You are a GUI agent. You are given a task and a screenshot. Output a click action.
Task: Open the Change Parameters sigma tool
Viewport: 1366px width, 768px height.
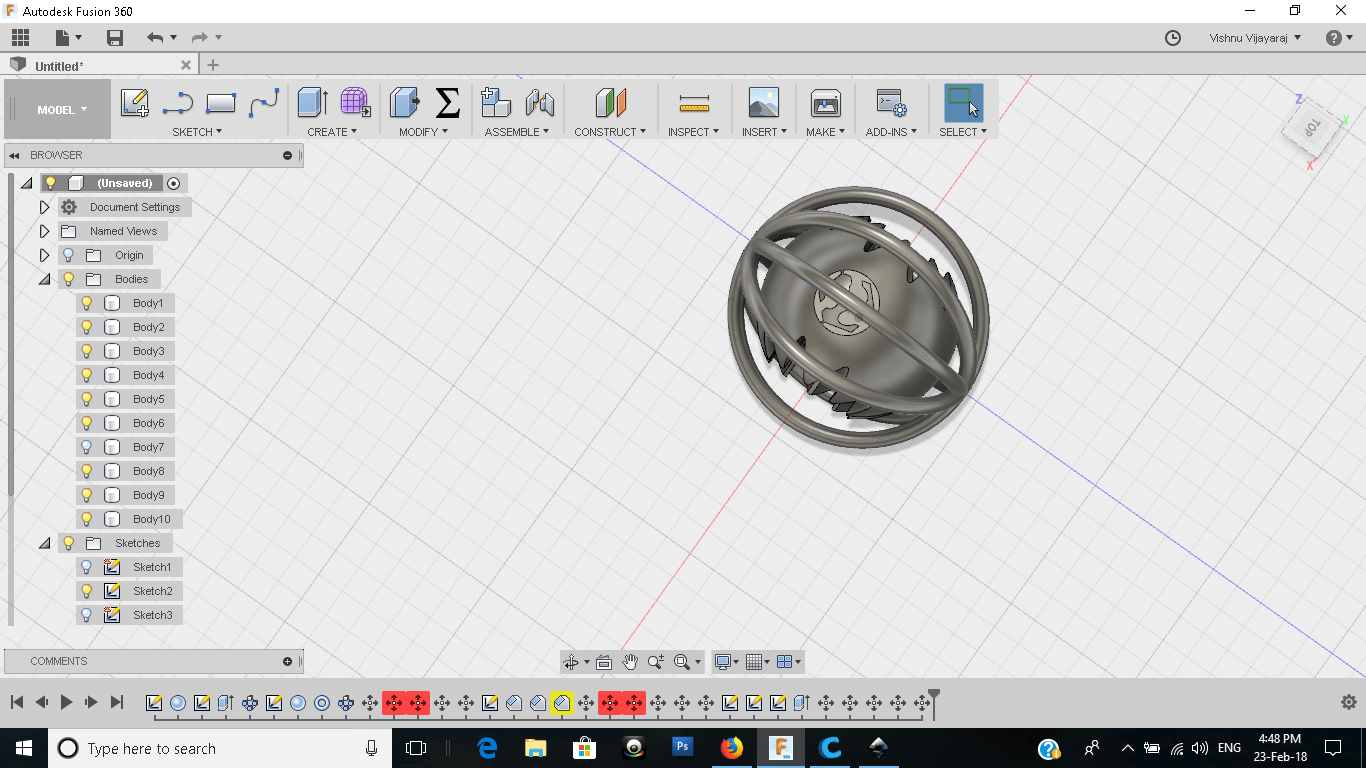tap(447, 102)
